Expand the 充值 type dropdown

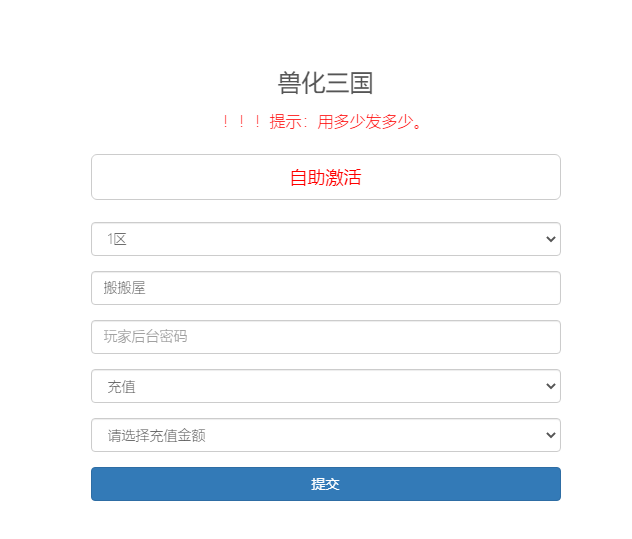(x=325, y=386)
